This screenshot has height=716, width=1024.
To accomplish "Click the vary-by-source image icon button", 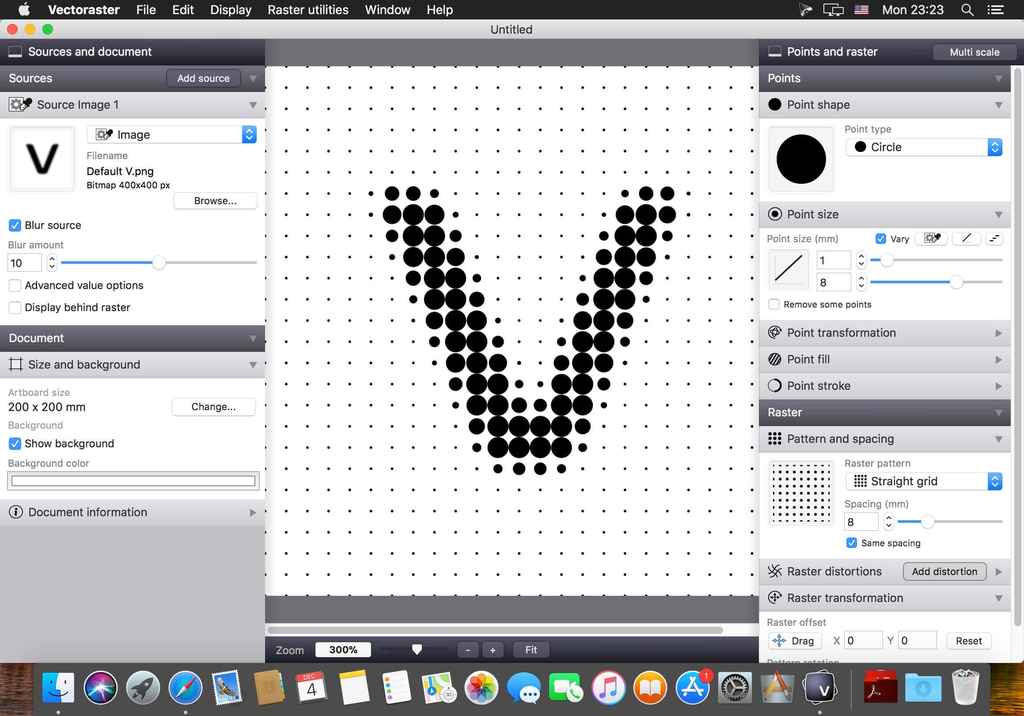I will (x=930, y=239).
